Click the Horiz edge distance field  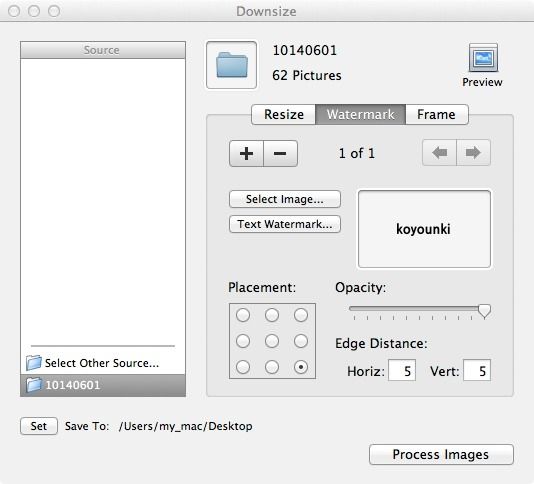[402, 370]
